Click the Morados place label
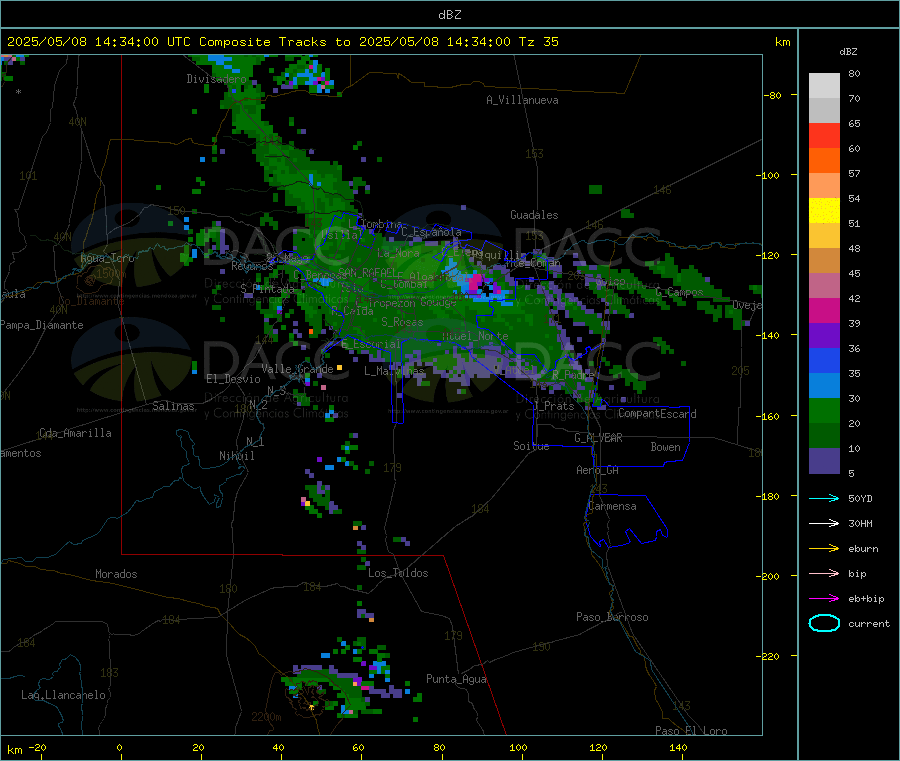Viewport: 900px width, 761px height. click(116, 574)
